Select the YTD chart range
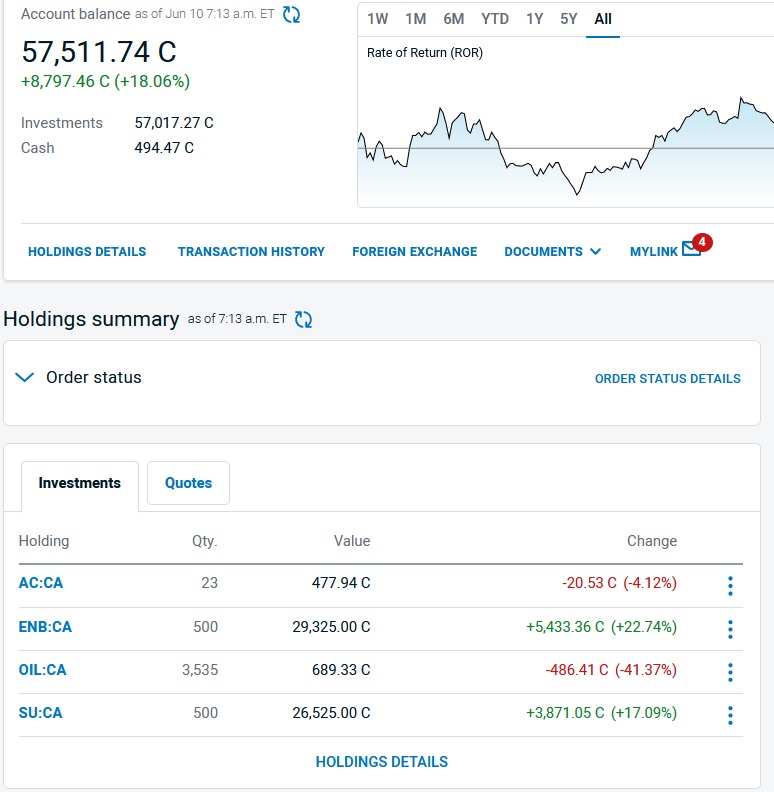Image resolution: width=774 pixels, height=792 pixels. pyautogui.click(x=495, y=19)
